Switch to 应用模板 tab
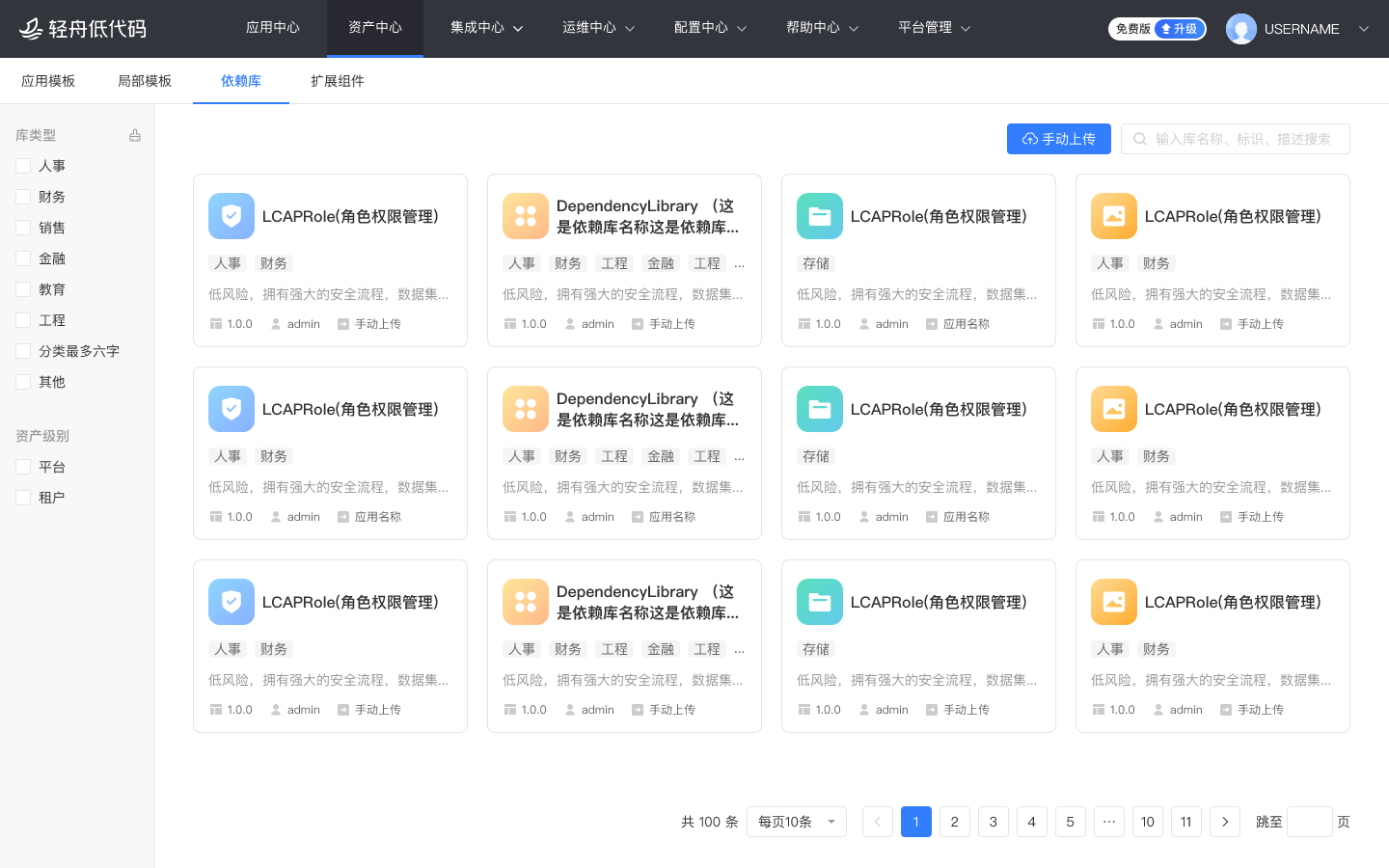This screenshot has width=1389, height=868. (x=48, y=81)
